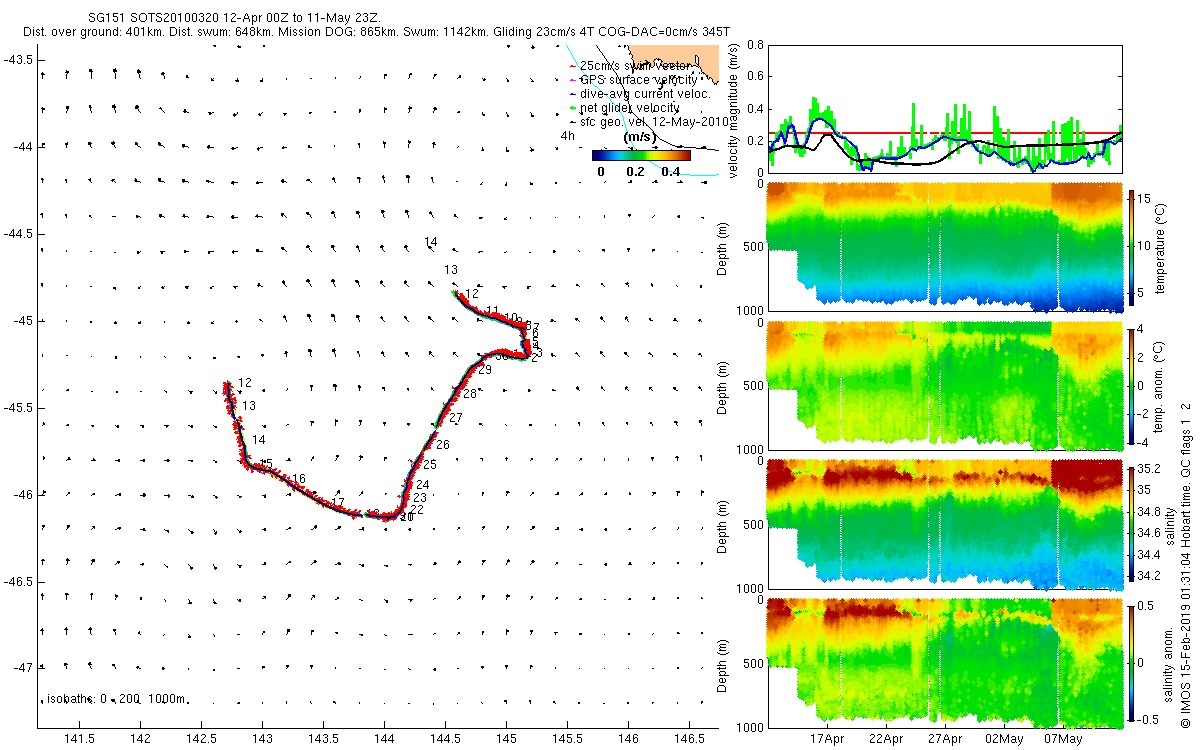Image resolution: width=1200 pixels, height=750 pixels.
Task: Click the '146.5' longitude tick on the map
Action: click(x=690, y=738)
